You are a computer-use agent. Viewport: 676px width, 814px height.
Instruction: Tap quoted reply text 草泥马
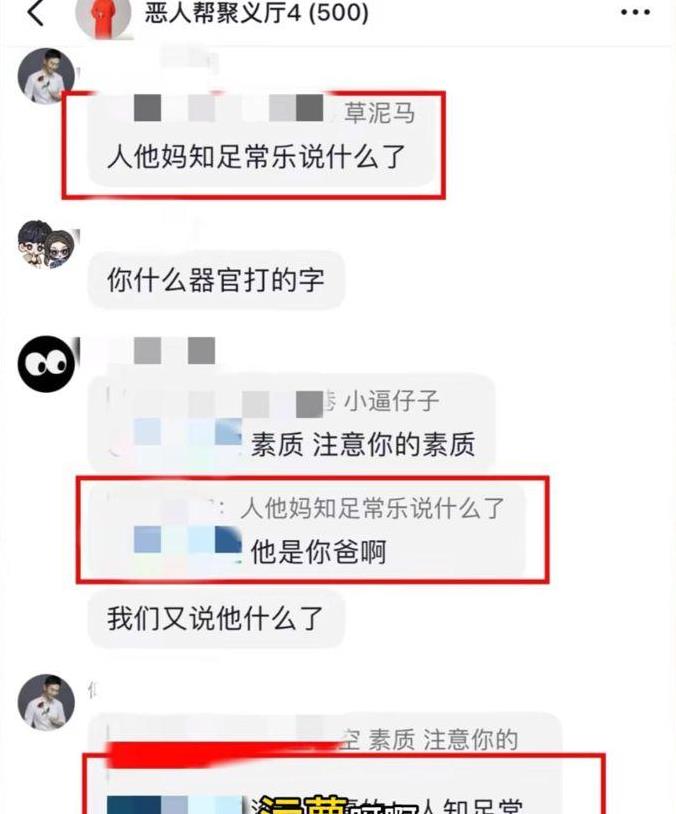(380, 113)
